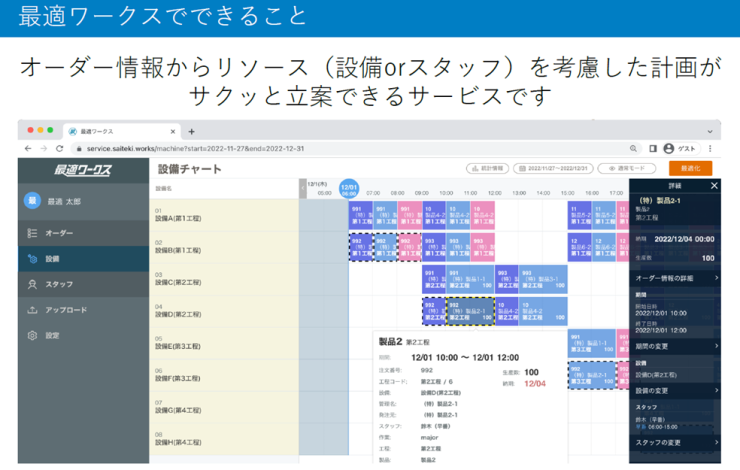Open the 統計情報 statistics button

coord(488,168)
